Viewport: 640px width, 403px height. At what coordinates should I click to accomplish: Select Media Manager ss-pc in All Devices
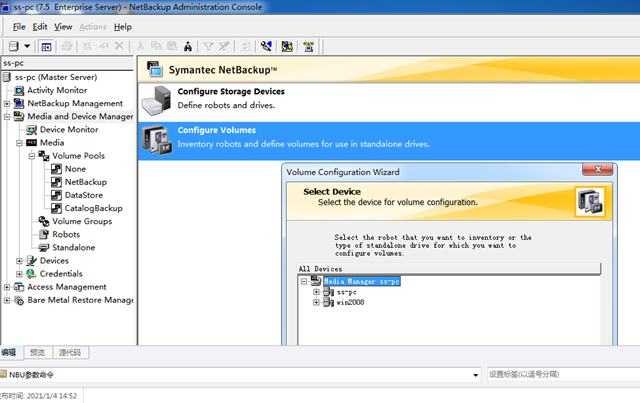click(362, 281)
